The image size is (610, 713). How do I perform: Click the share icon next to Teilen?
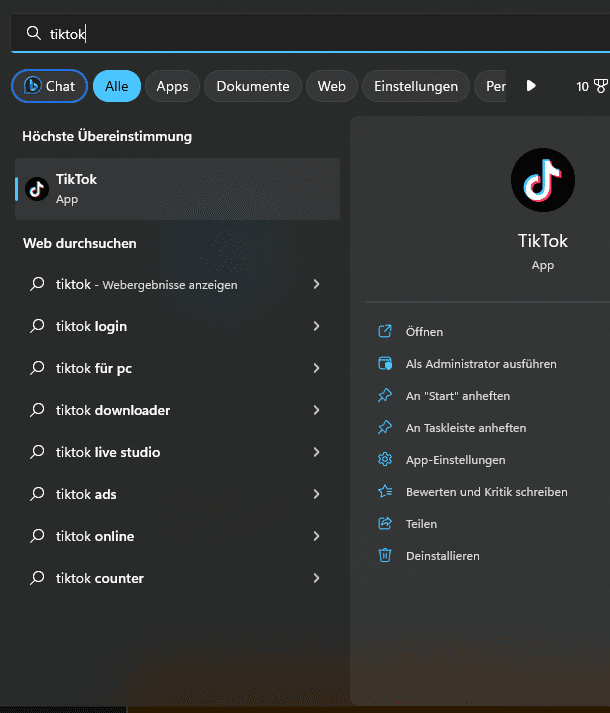[x=385, y=523]
